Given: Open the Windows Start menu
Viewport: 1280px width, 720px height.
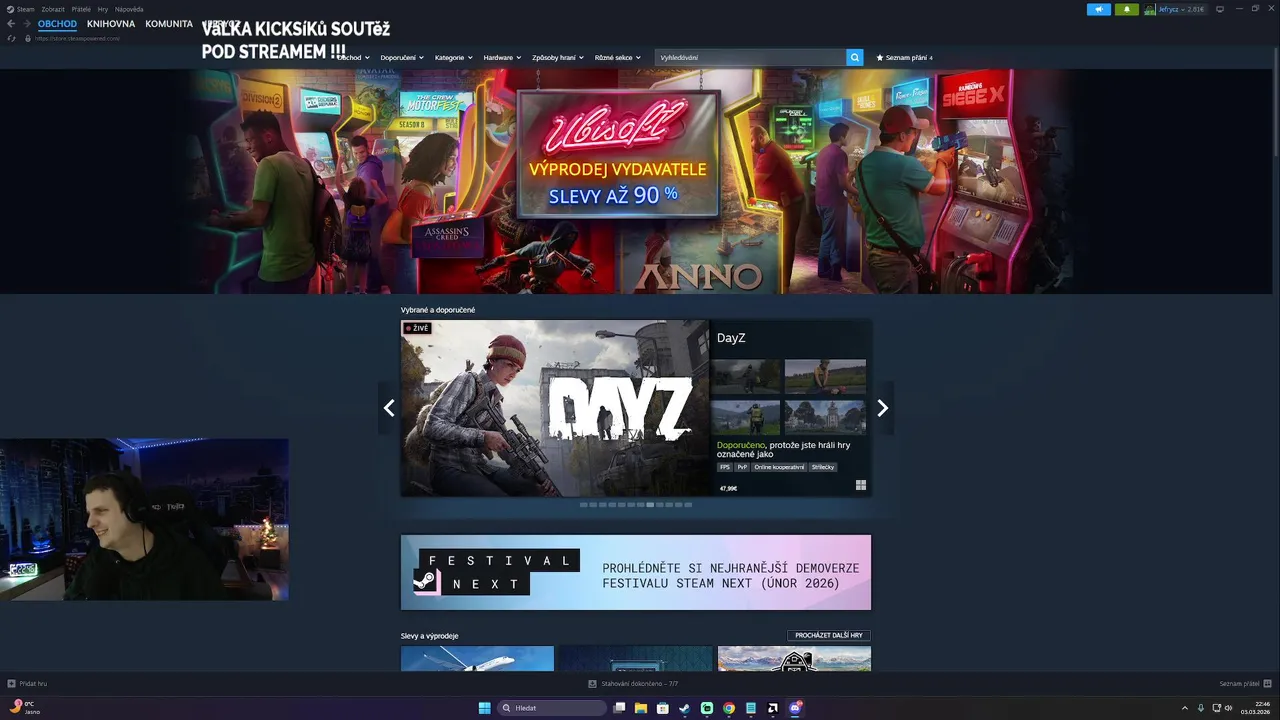Looking at the screenshot, I should point(484,708).
